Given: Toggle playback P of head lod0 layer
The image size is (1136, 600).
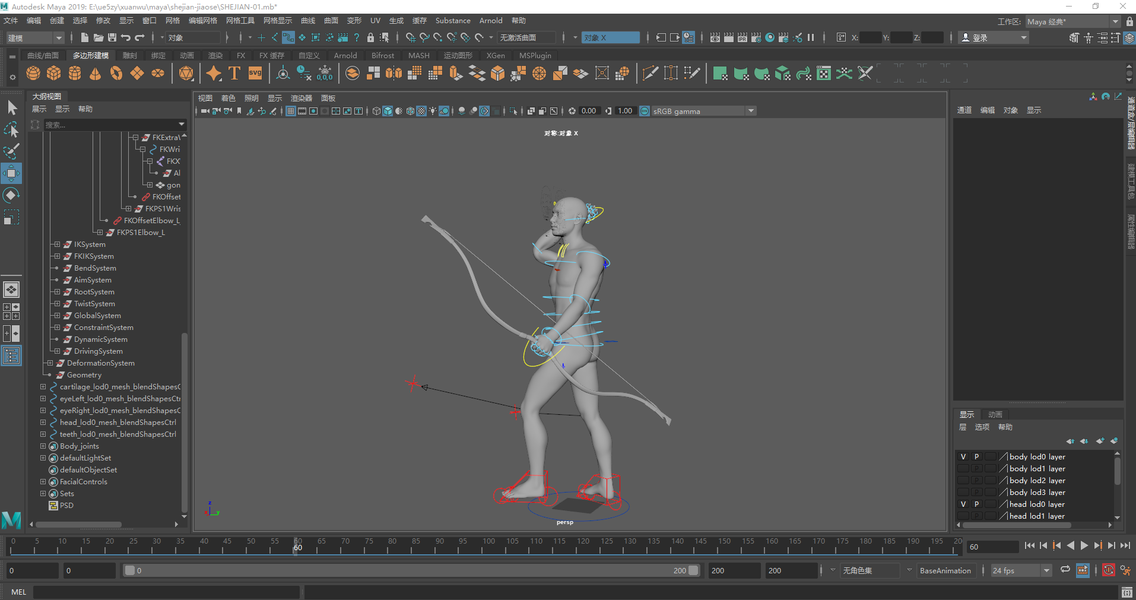Looking at the screenshot, I should (x=977, y=504).
